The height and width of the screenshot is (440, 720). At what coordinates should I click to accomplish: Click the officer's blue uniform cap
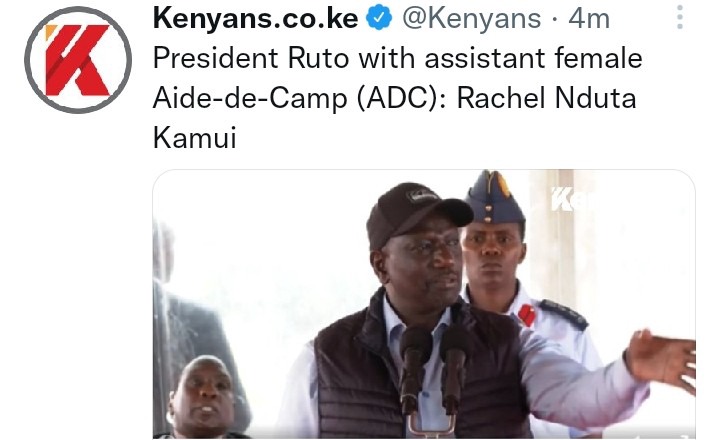493,197
